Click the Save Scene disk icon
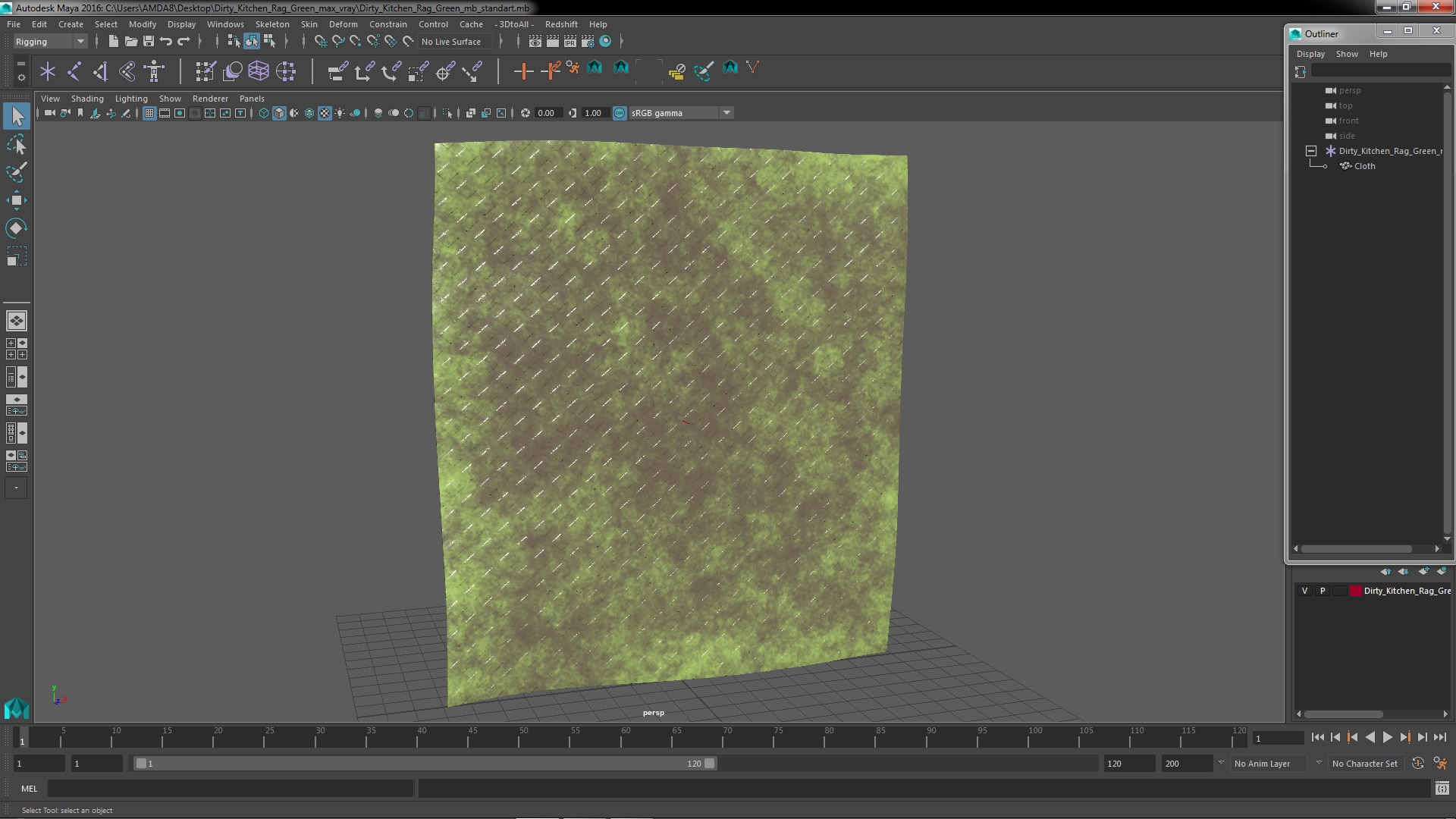 [x=149, y=42]
